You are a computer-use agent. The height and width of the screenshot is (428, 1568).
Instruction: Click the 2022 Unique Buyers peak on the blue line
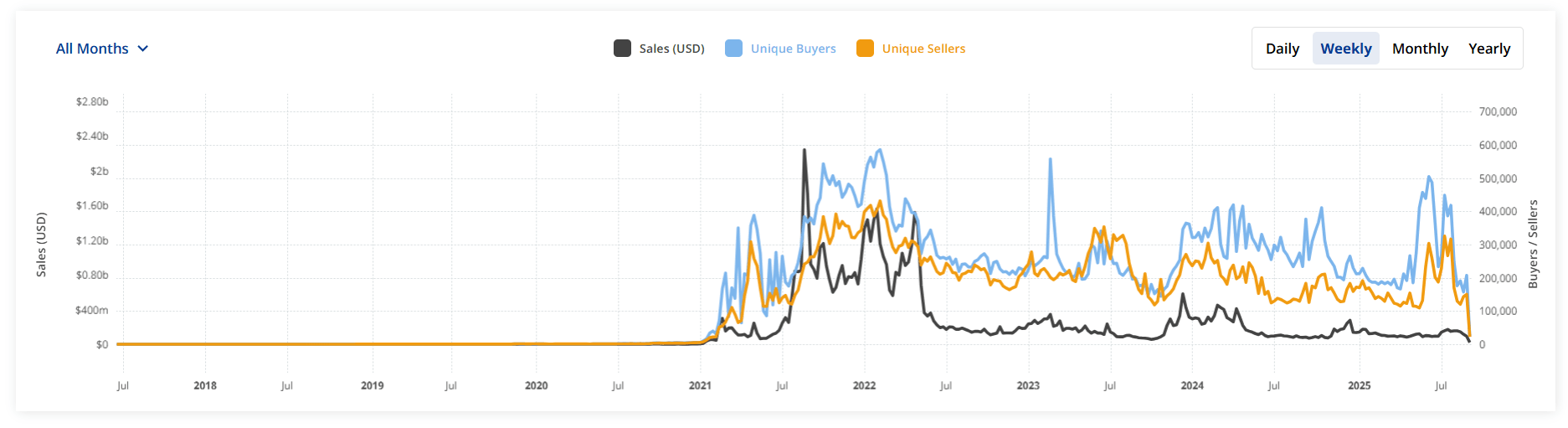[879, 150]
